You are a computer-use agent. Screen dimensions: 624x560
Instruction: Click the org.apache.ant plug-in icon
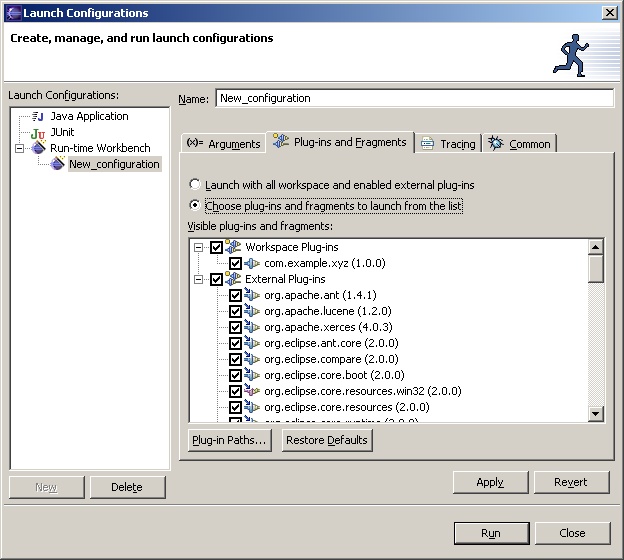[252, 295]
